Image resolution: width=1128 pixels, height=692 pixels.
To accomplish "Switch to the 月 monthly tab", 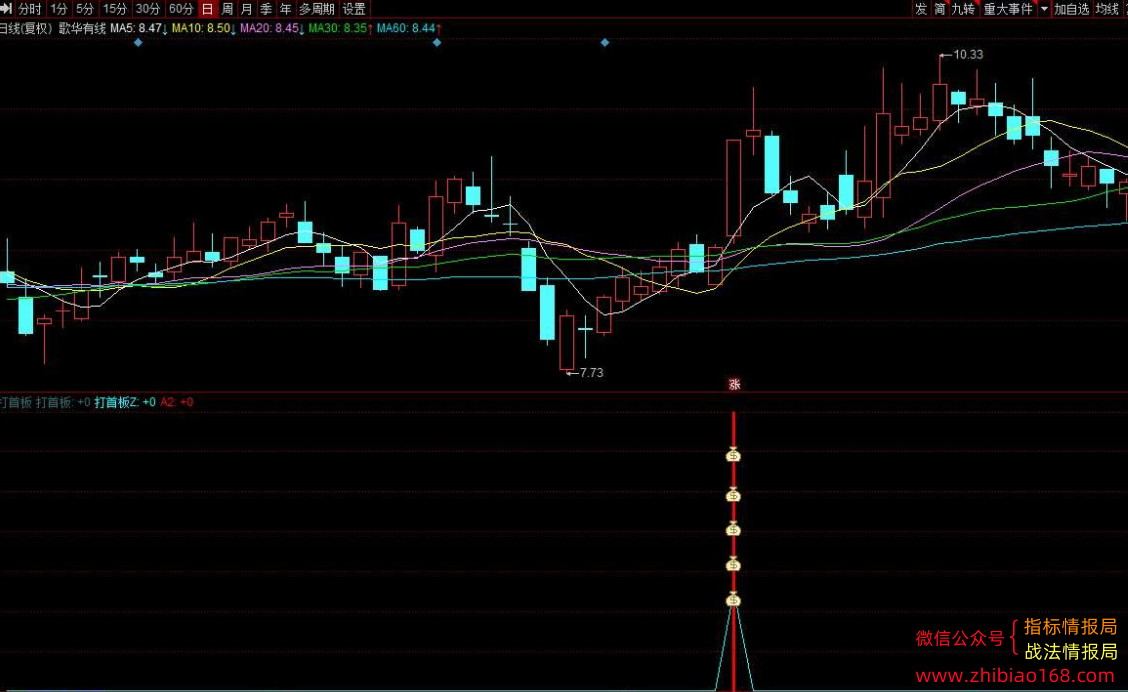I will click(247, 9).
